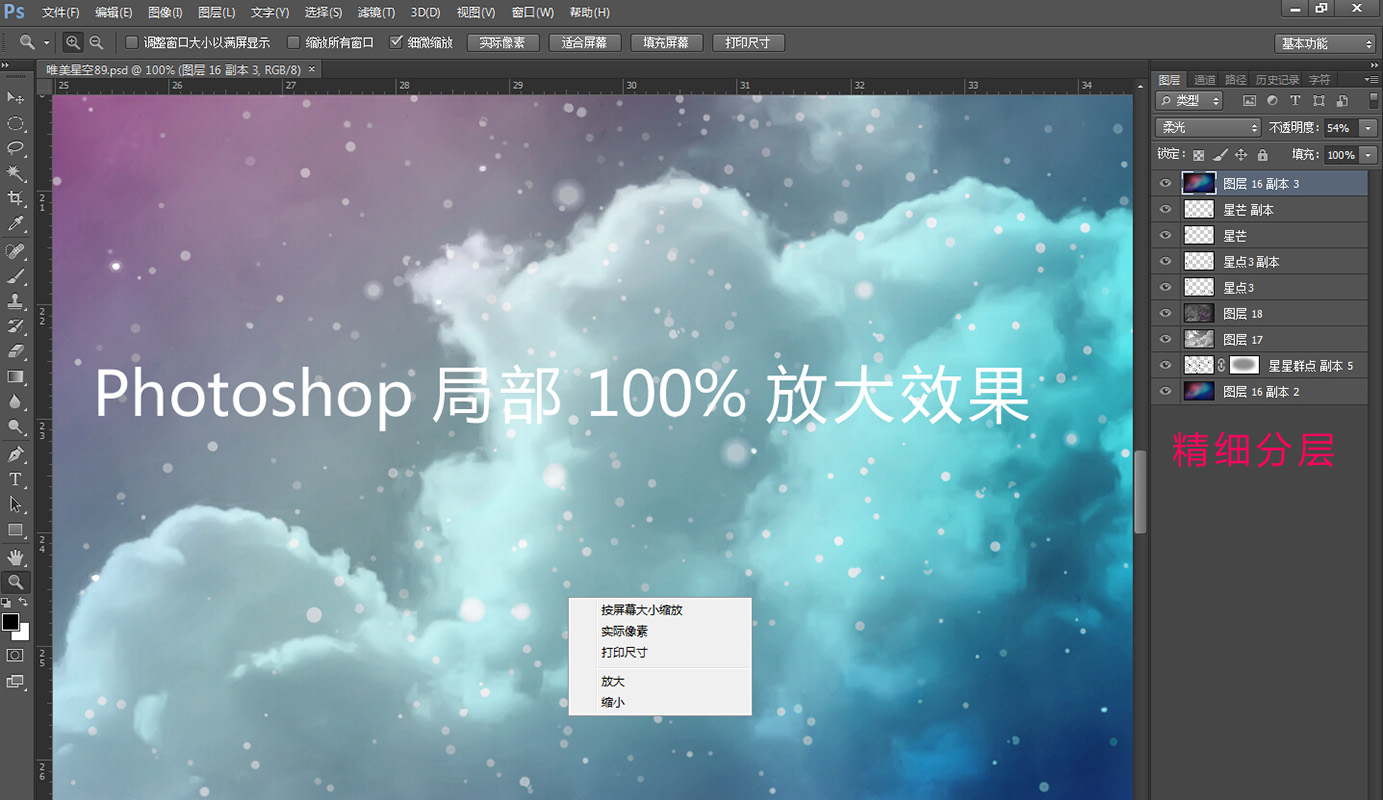The image size is (1383, 800).
Task: Switch to the 通道 tab
Action: tap(1204, 80)
